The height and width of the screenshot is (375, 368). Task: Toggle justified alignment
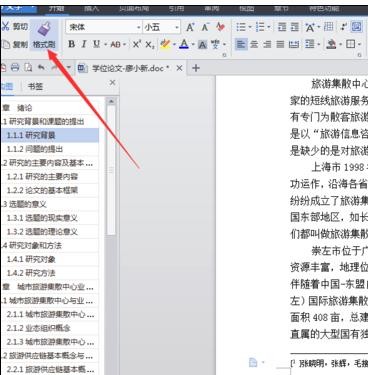coord(281,44)
